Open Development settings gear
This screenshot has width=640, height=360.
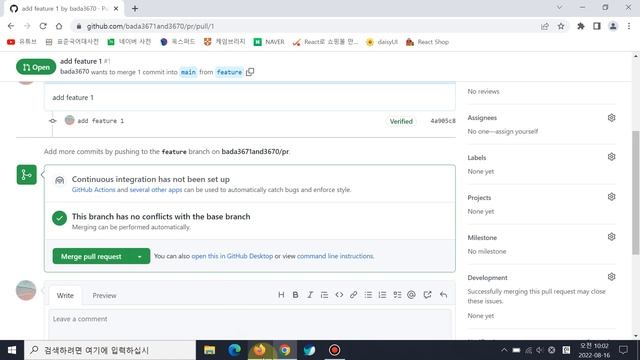click(x=611, y=277)
